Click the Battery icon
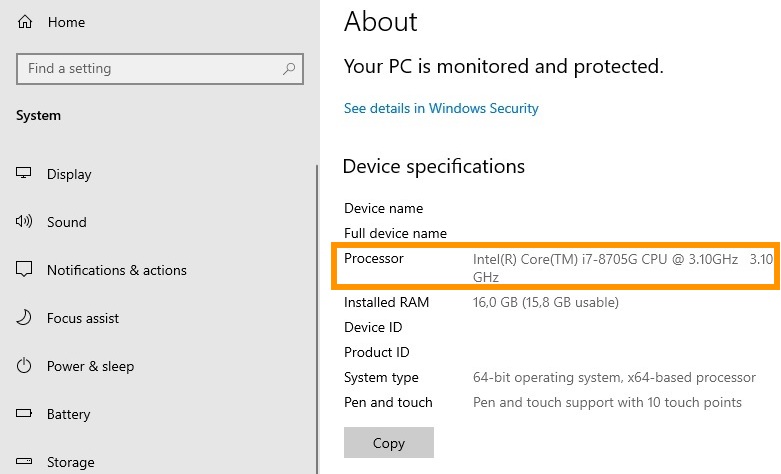Viewport: 781px width, 474px height. click(25, 414)
